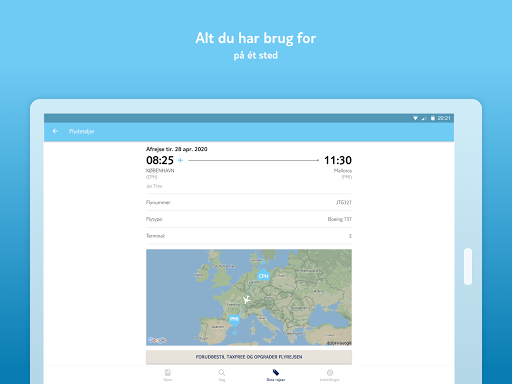Image resolution: width=512 pixels, height=384 pixels.
Task: Tap the white airplane on the map route
Action: [x=246, y=300]
